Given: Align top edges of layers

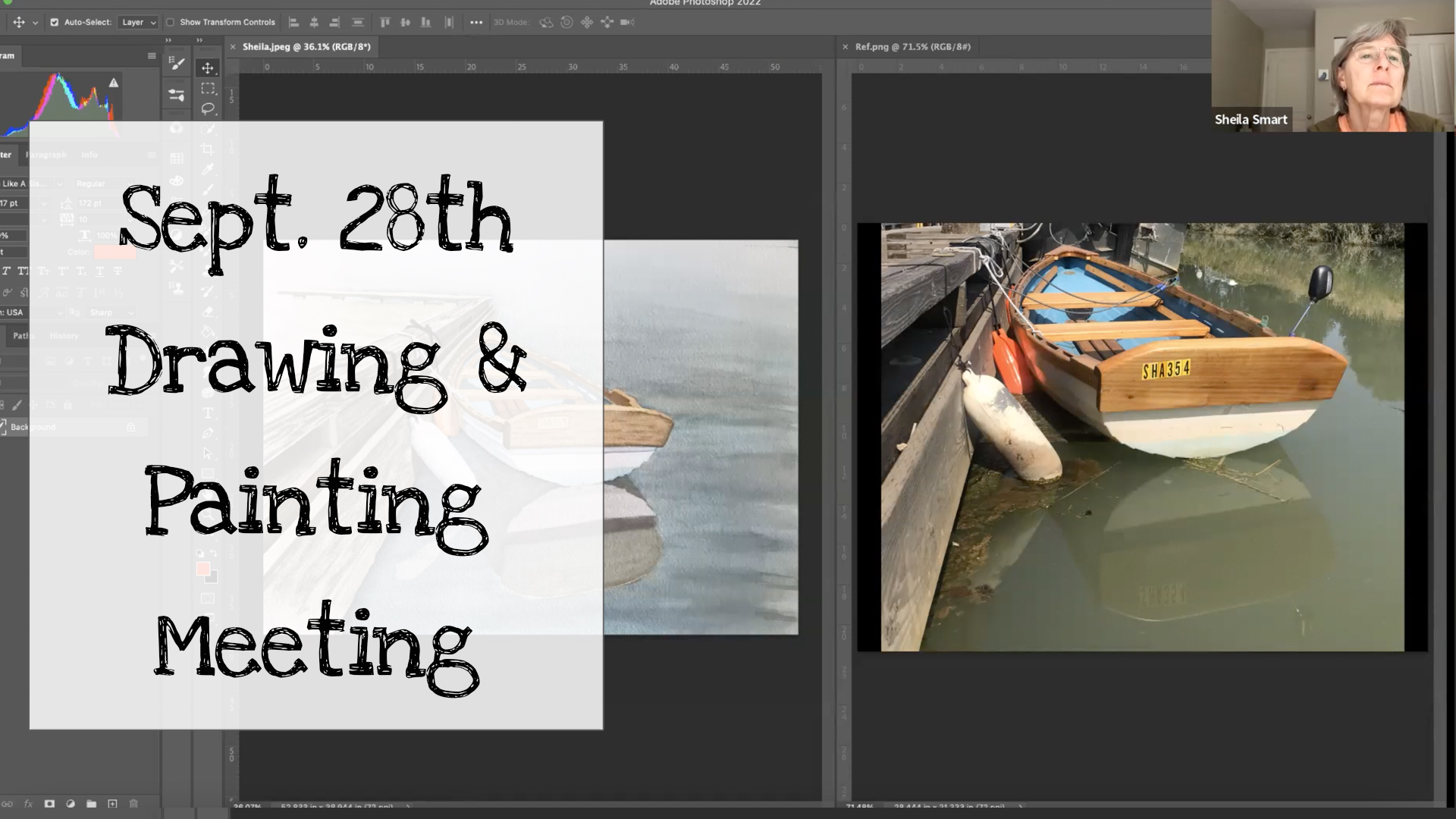Looking at the screenshot, I should coord(384,22).
